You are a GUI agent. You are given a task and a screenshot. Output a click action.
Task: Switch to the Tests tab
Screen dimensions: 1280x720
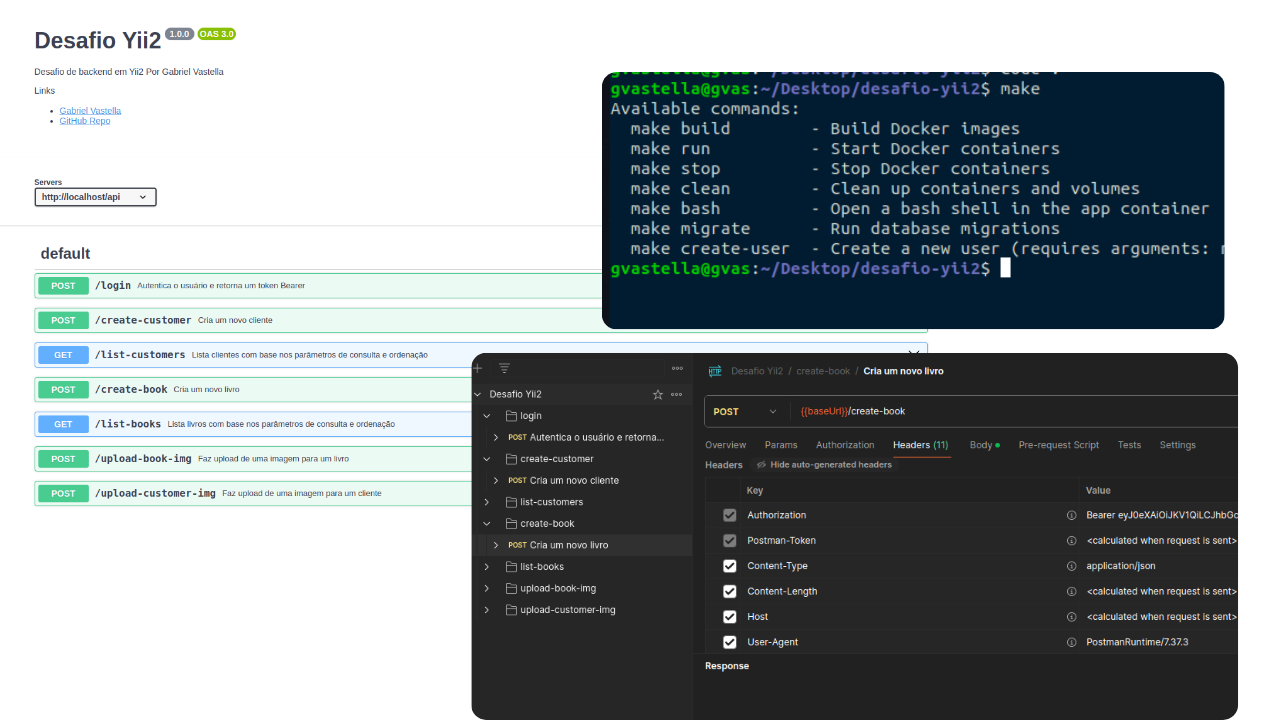pos(1129,445)
